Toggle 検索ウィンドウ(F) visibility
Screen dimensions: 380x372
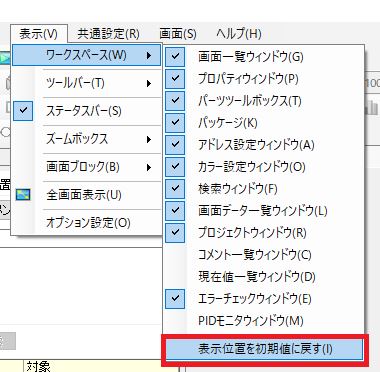coord(263,188)
